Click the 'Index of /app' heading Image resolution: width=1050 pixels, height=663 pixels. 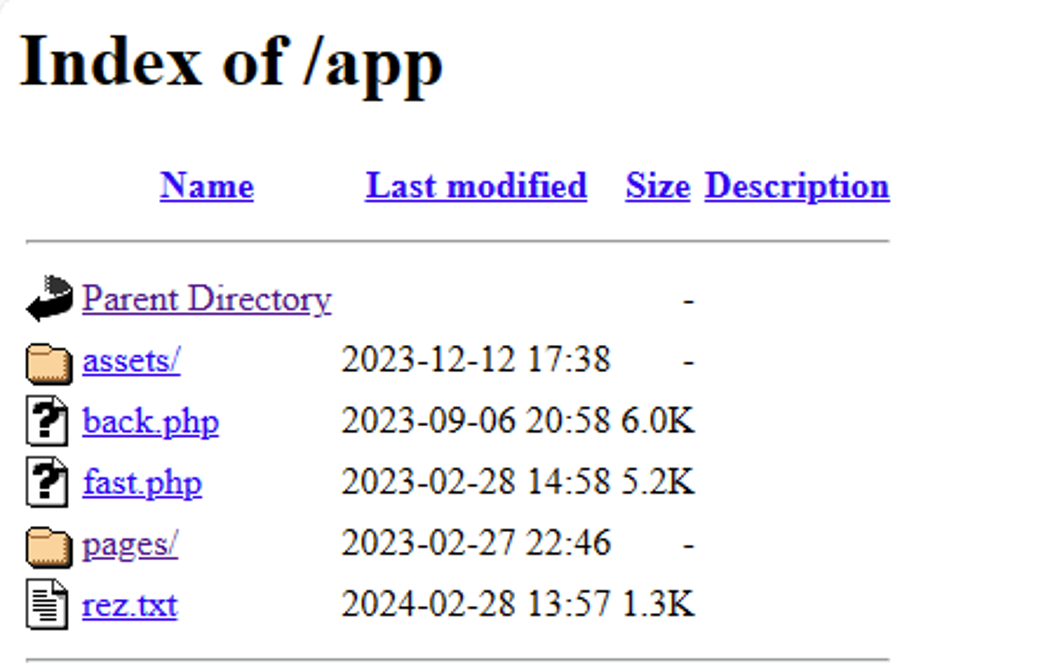[231, 62]
